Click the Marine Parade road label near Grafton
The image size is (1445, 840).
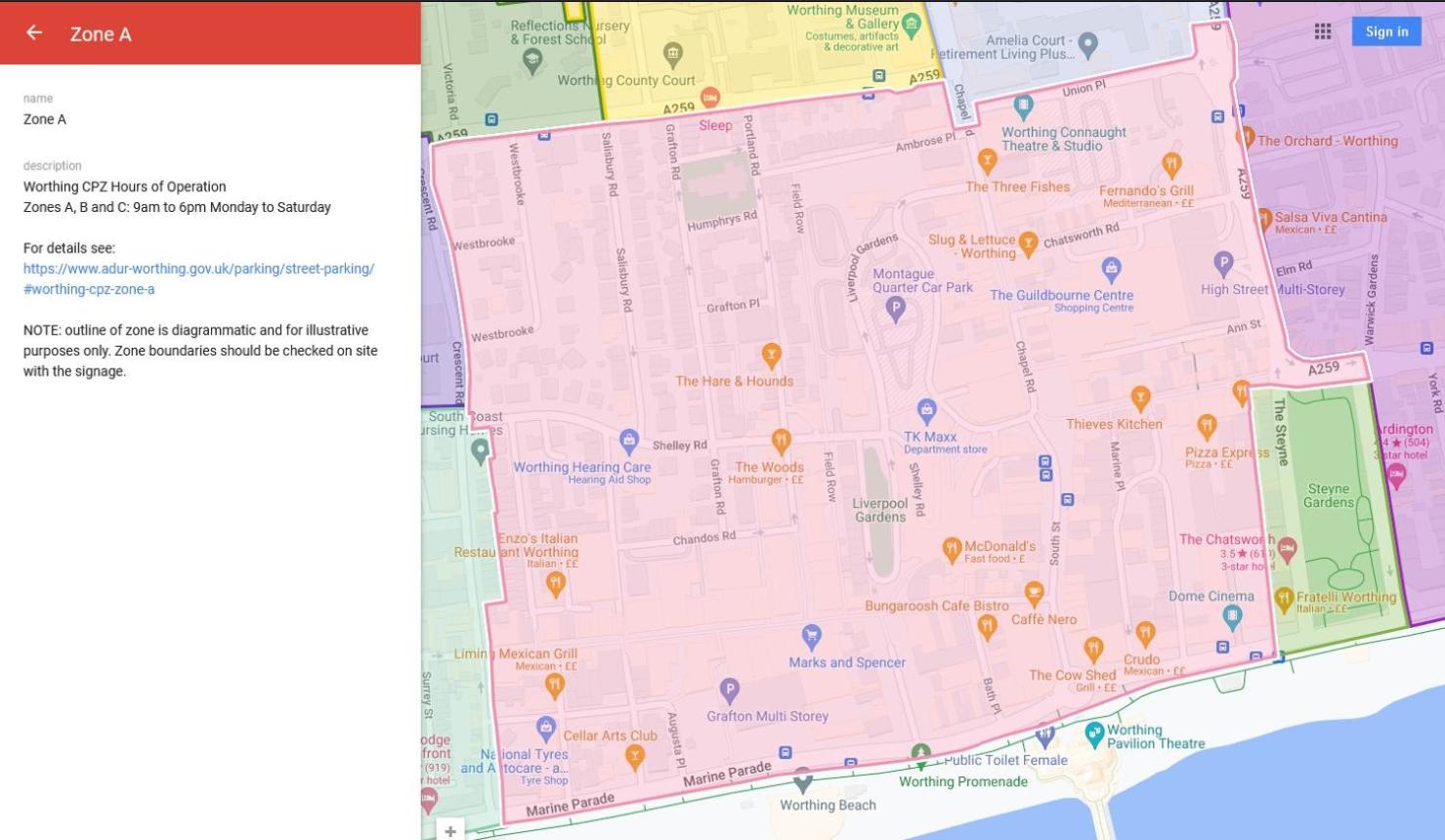(725, 776)
